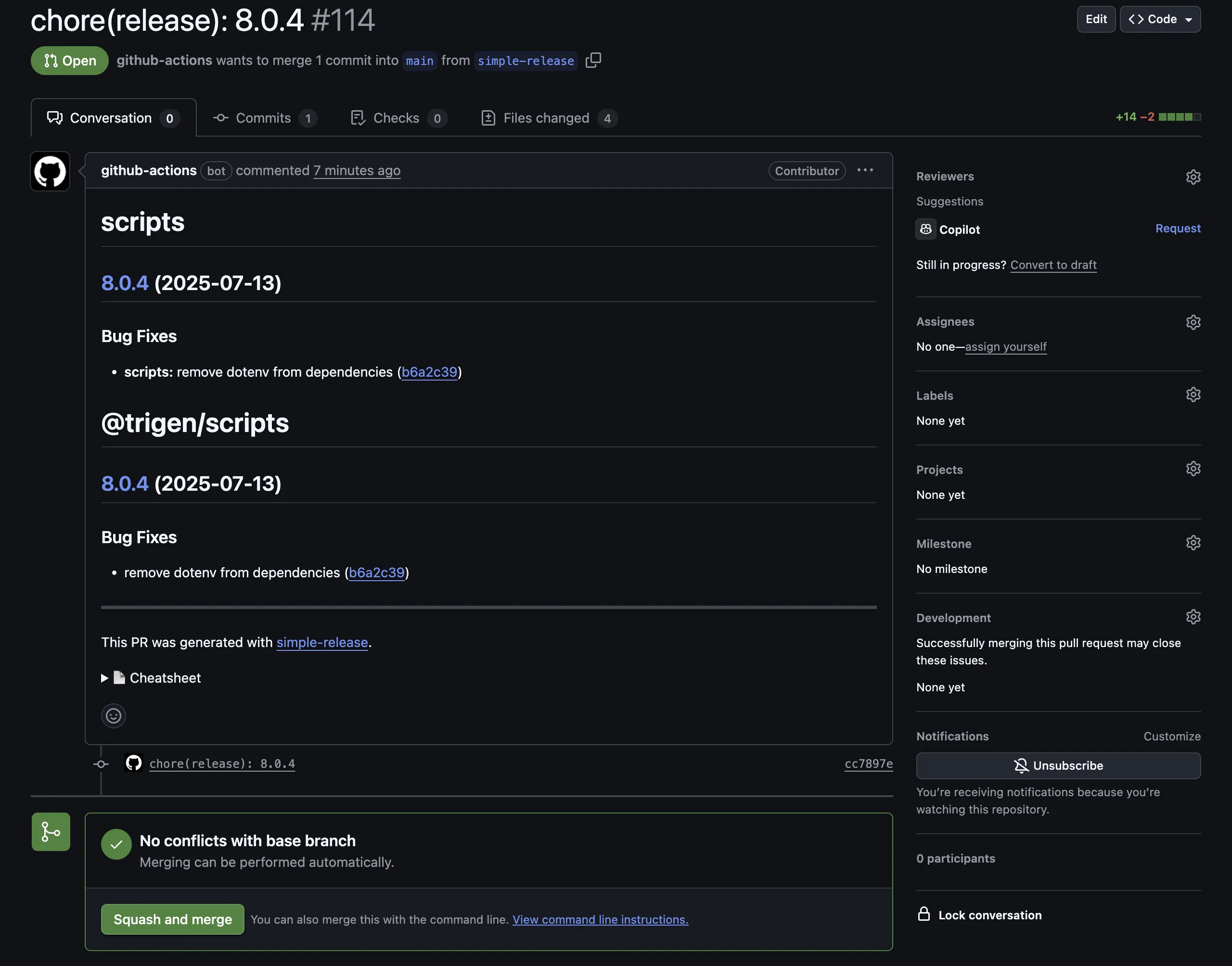Switch to the Files changed tab
Image resolution: width=1232 pixels, height=966 pixels.
tap(546, 118)
